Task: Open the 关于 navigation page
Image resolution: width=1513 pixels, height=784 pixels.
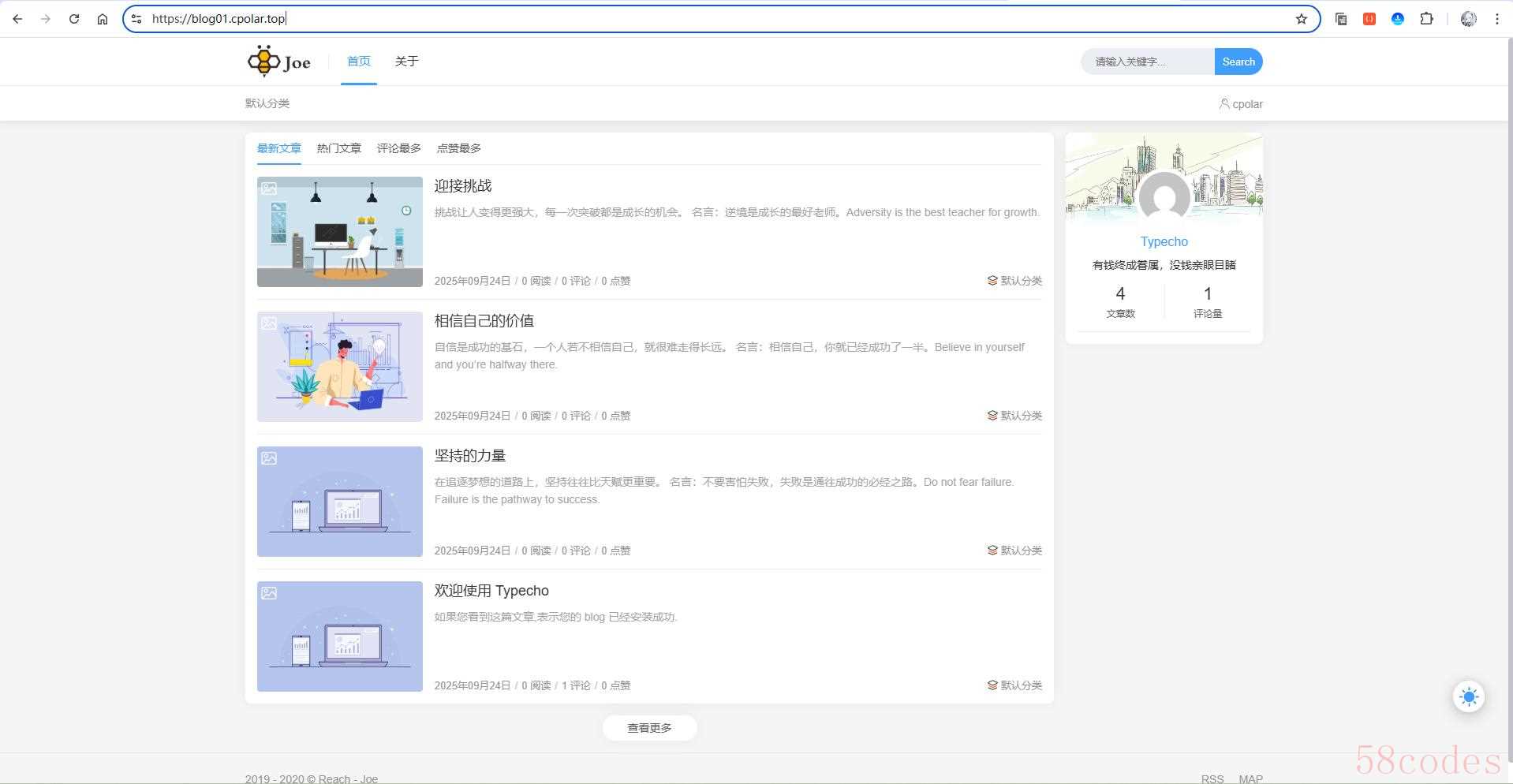Action: pos(406,62)
